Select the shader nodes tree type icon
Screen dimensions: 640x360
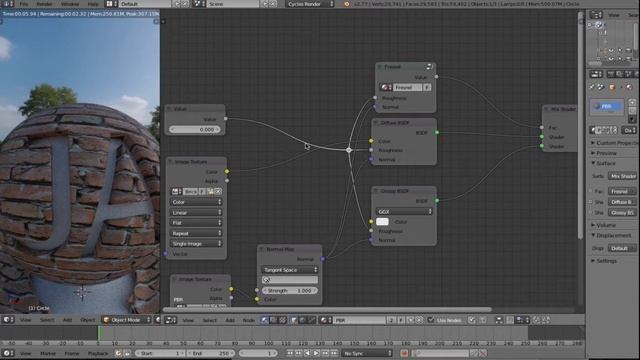pyautogui.click(x=265, y=320)
